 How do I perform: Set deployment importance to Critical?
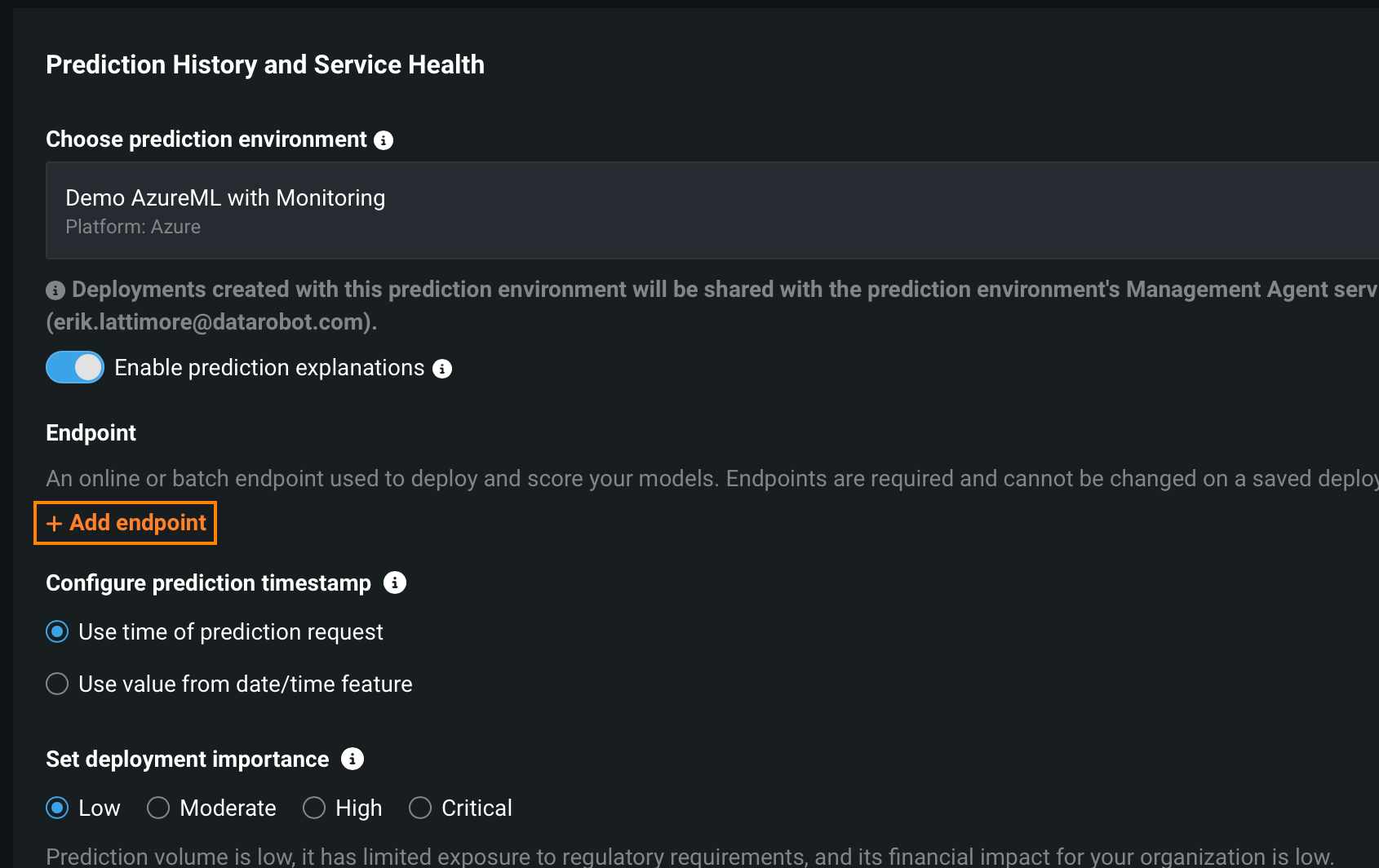pos(420,808)
